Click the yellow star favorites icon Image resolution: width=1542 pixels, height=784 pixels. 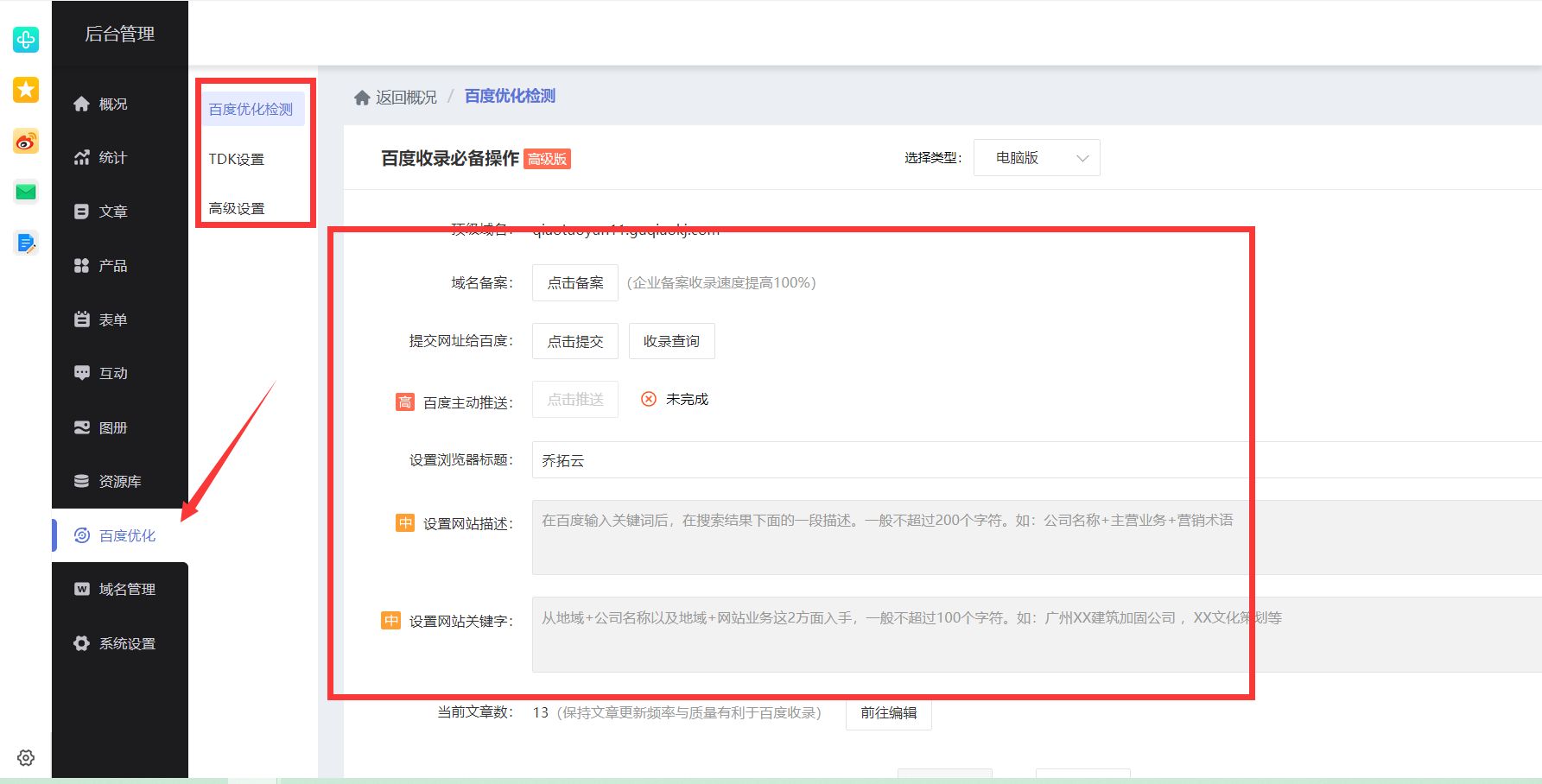click(25, 90)
